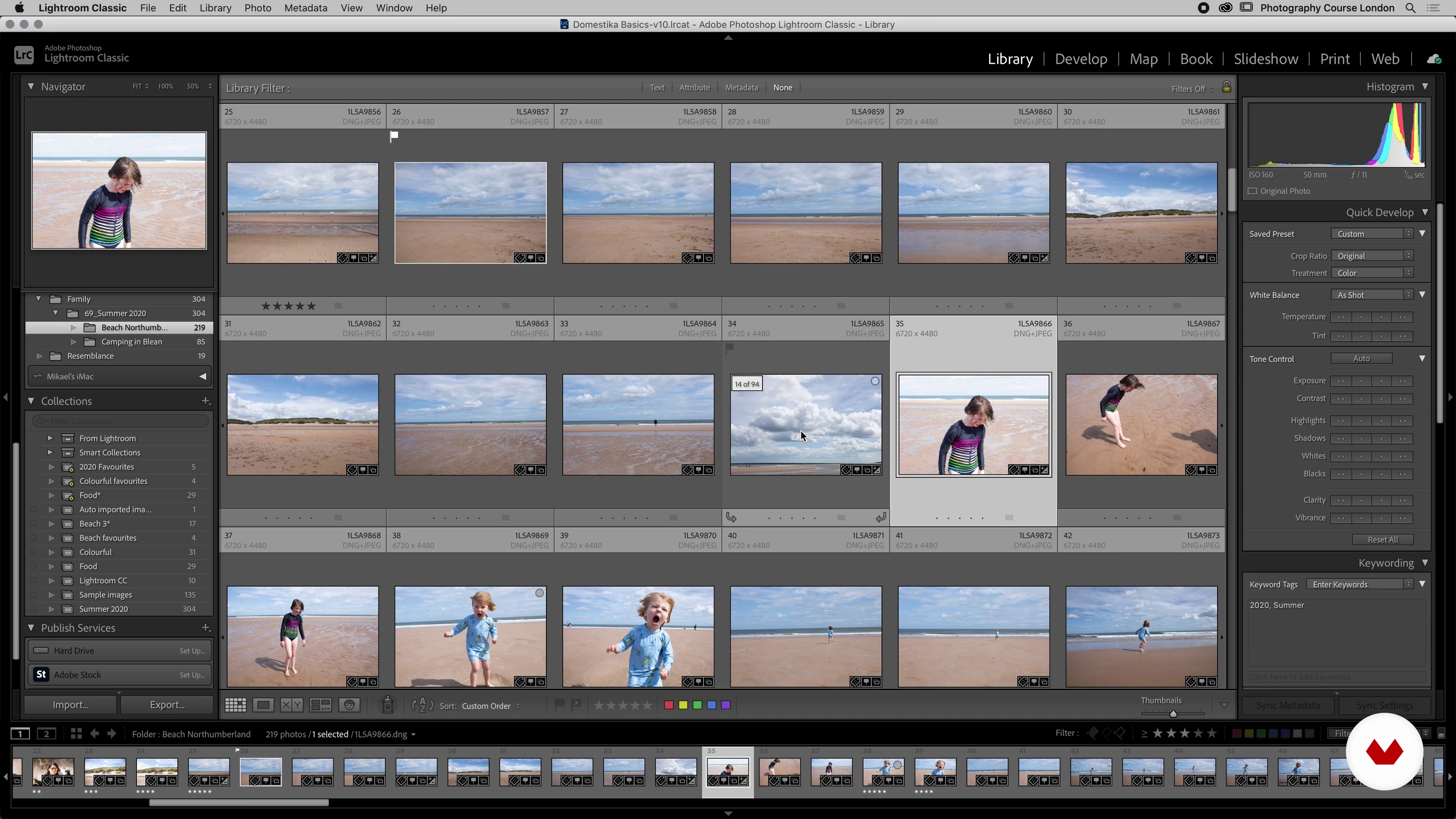1456x819 pixels.
Task: Apply red color label
Action: tap(668, 705)
